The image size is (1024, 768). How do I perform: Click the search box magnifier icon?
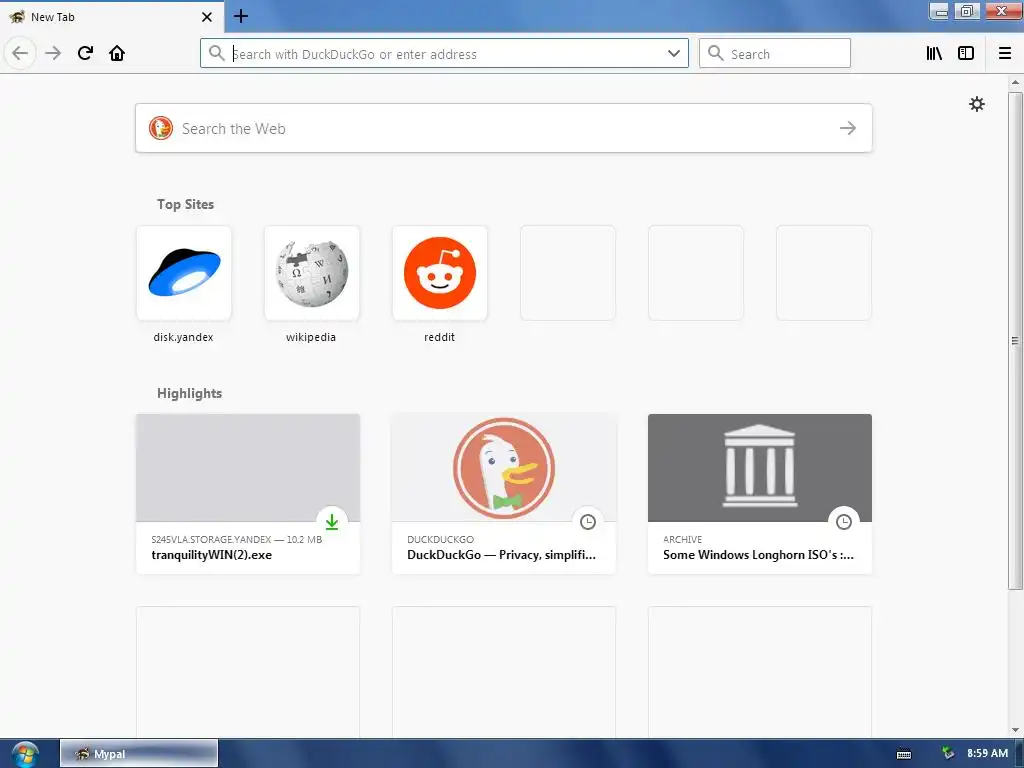tap(716, 54)
